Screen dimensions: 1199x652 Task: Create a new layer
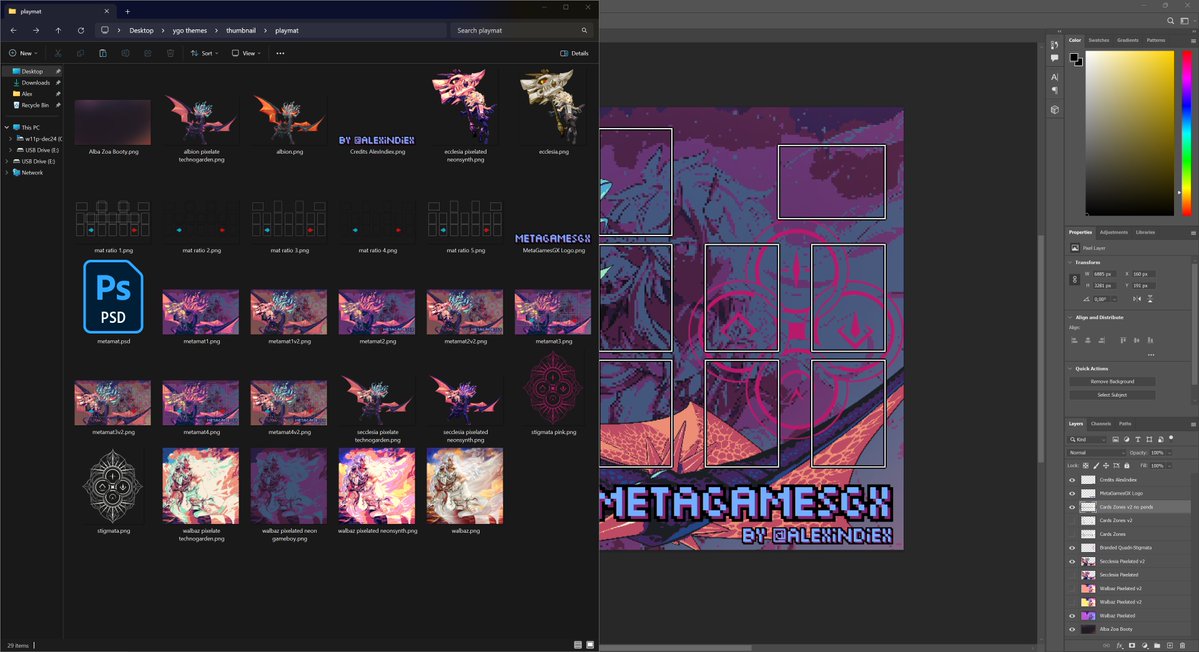click(1170, 646)
